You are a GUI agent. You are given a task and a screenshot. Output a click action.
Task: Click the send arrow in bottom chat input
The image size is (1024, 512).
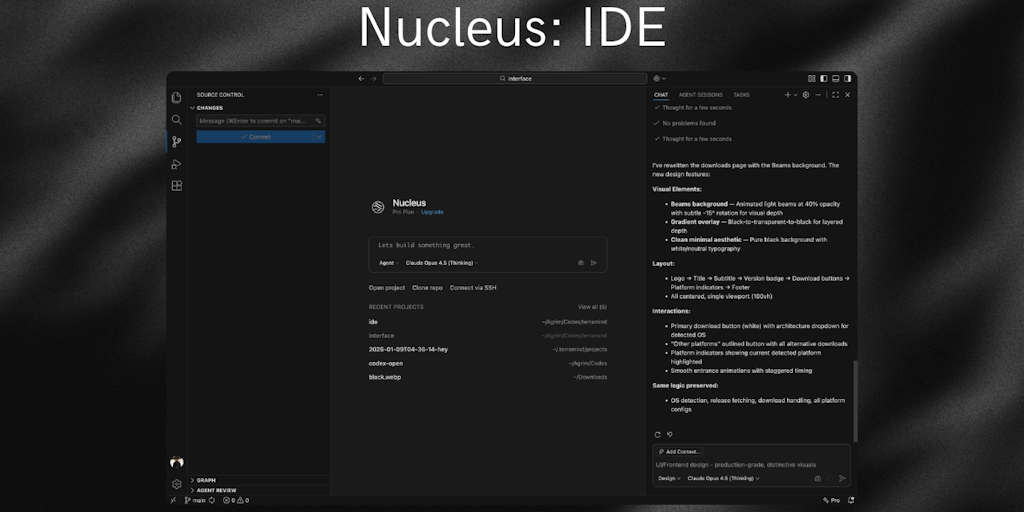842,478
